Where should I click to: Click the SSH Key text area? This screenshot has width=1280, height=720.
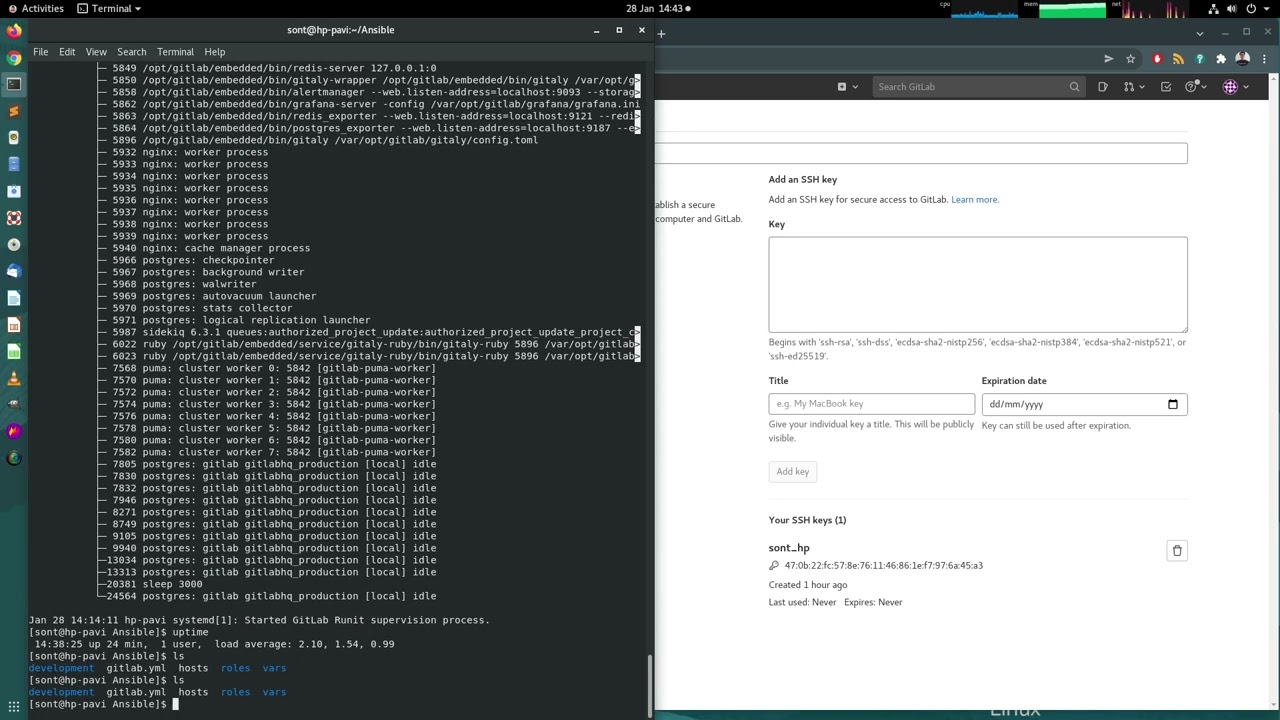click(x=978, y=285)
